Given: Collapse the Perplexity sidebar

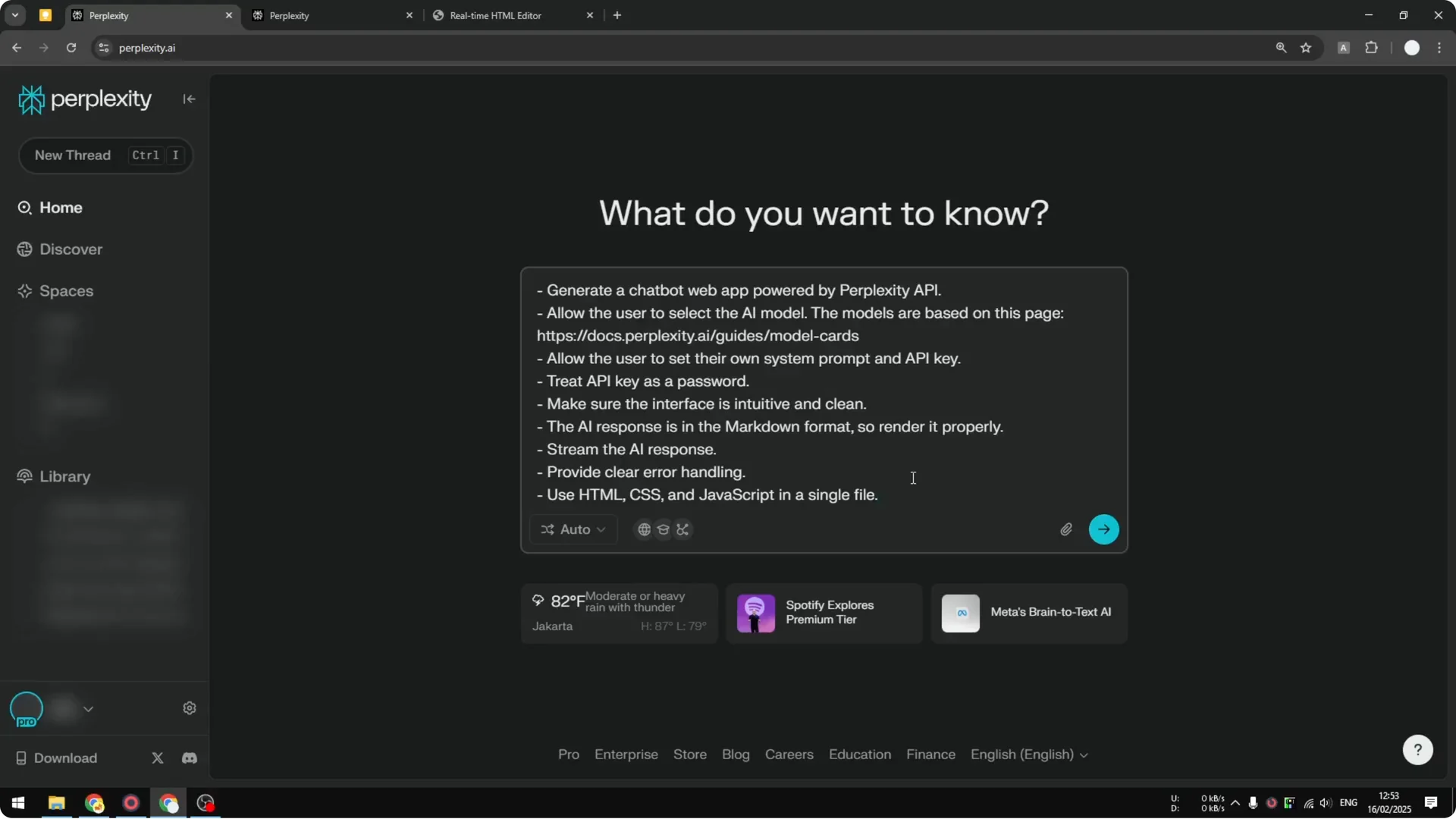Looking at the screenshot, I should tap(189, 99).
